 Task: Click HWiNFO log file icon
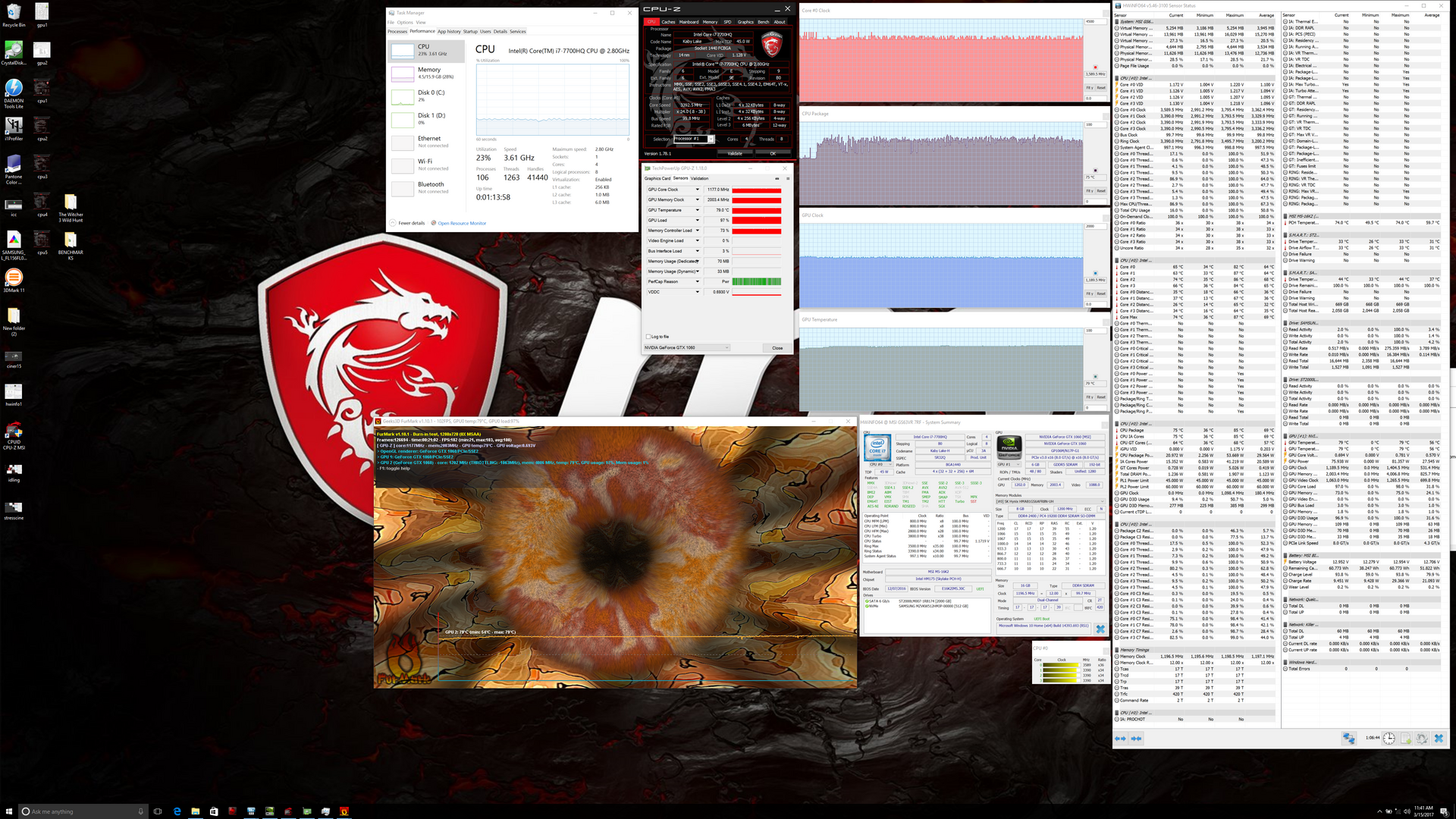(1406, 738)
